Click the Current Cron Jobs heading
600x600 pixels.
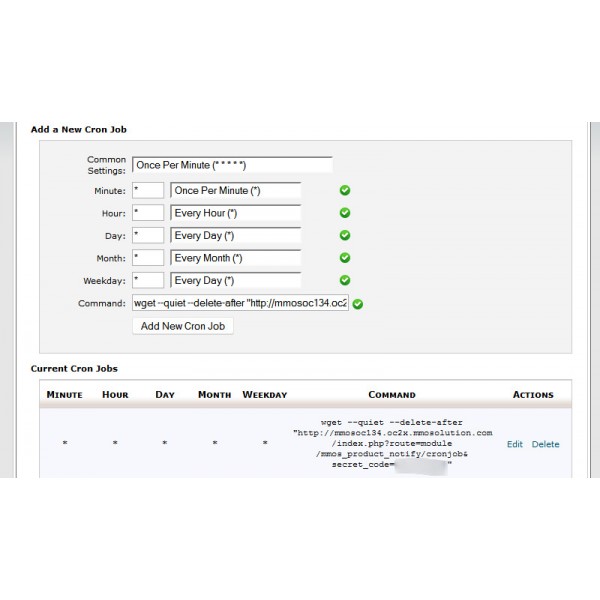pyautogui.click(x=74, y=368)
